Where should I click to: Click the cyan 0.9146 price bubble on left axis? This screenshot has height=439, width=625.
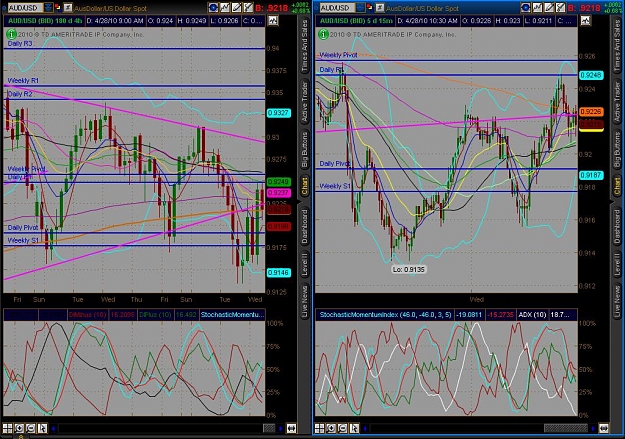[278, 273]
